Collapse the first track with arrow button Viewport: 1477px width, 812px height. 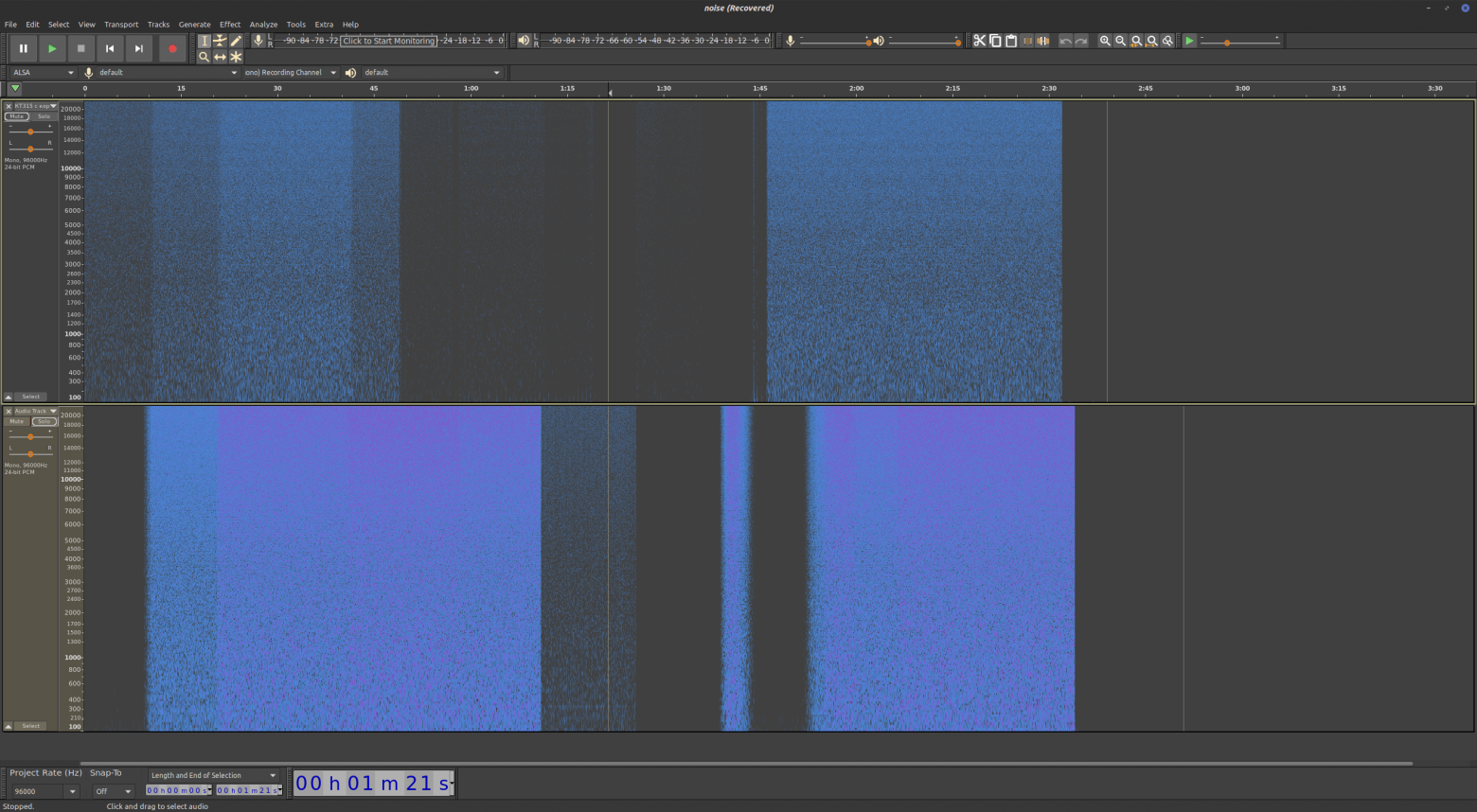click(x=9, y=397)
